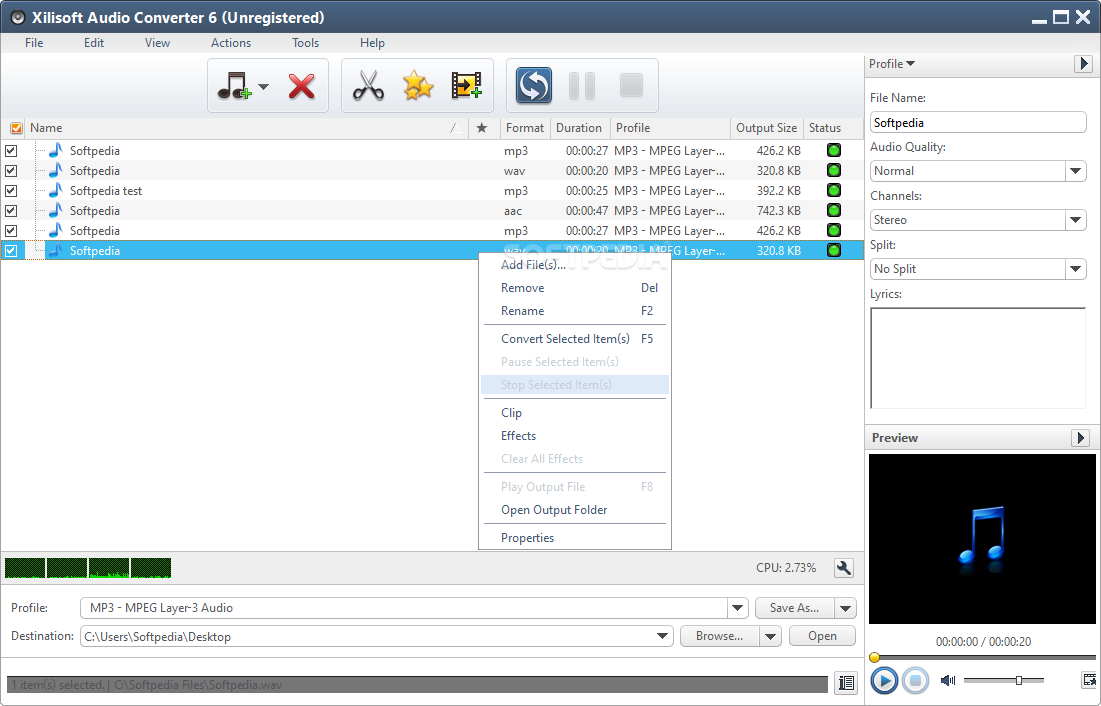Click the preview seek slider handle
Image resolution: width=1101 pixels, height=706 pixels.
pyautogui.click(x=874, y=658)
